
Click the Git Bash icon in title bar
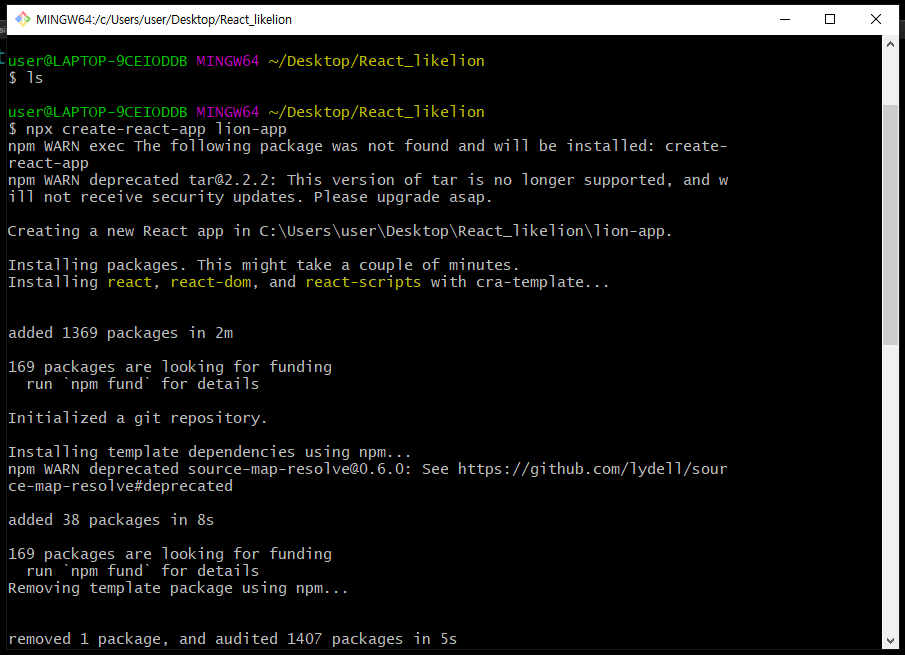(23, 19)
